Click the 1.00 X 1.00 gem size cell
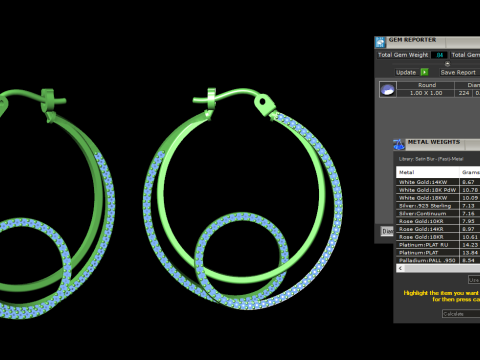Image resolution: width=480 pixels, height=360 pixels. point(426,93)
